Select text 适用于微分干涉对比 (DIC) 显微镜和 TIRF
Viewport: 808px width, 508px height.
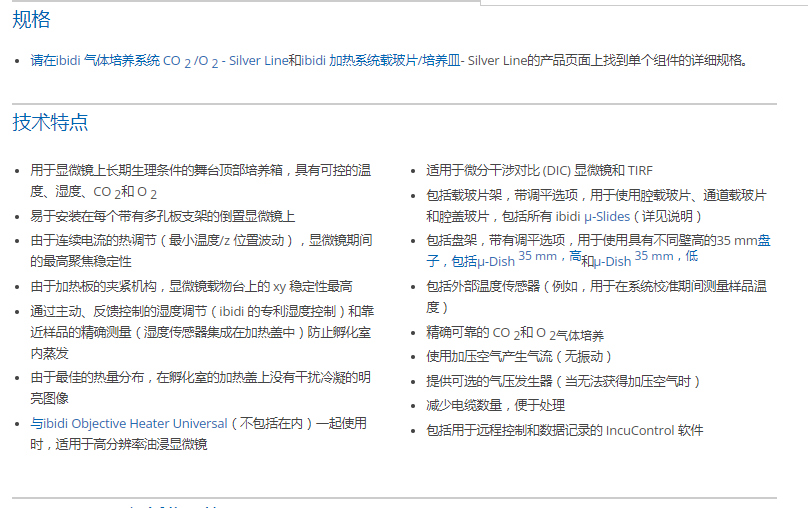click(x=539, y=171)
